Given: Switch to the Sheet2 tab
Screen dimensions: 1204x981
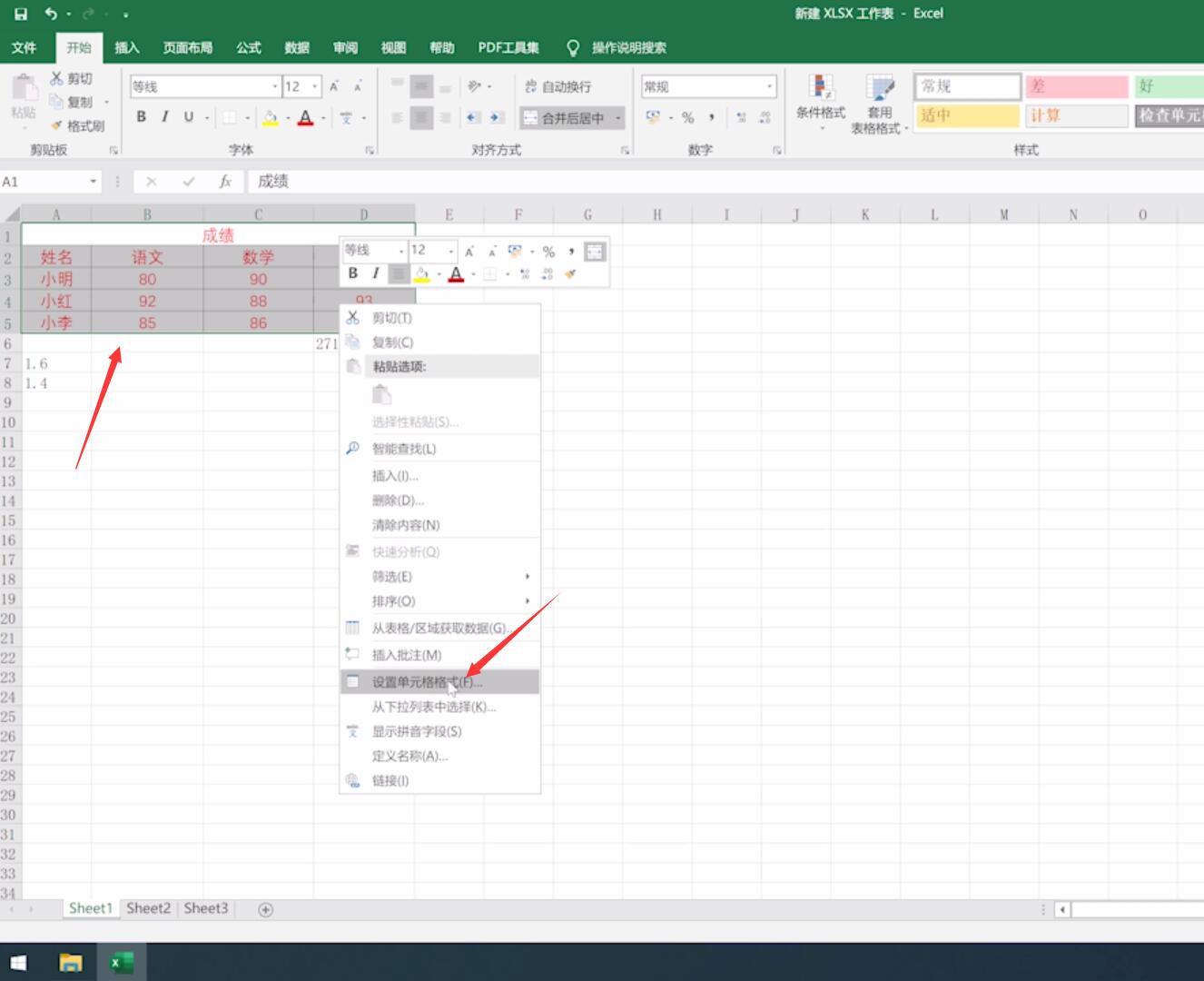Looking at the screenshot, I should [149, 908].
